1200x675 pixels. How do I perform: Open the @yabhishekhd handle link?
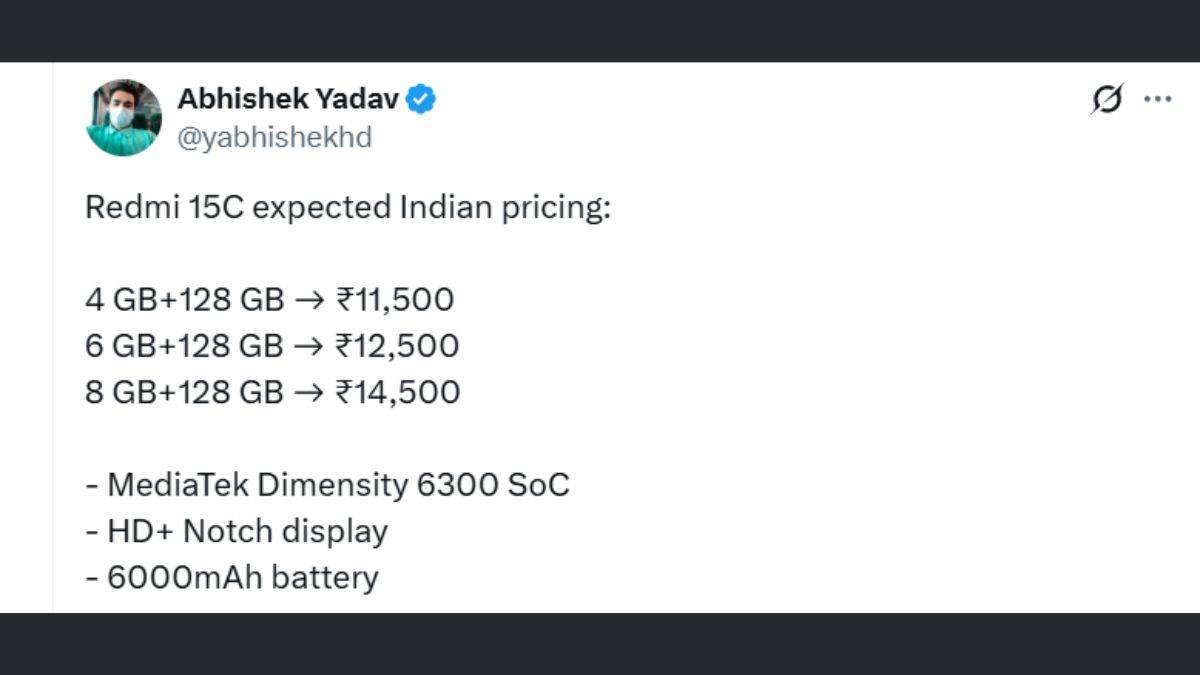point(274,137)
